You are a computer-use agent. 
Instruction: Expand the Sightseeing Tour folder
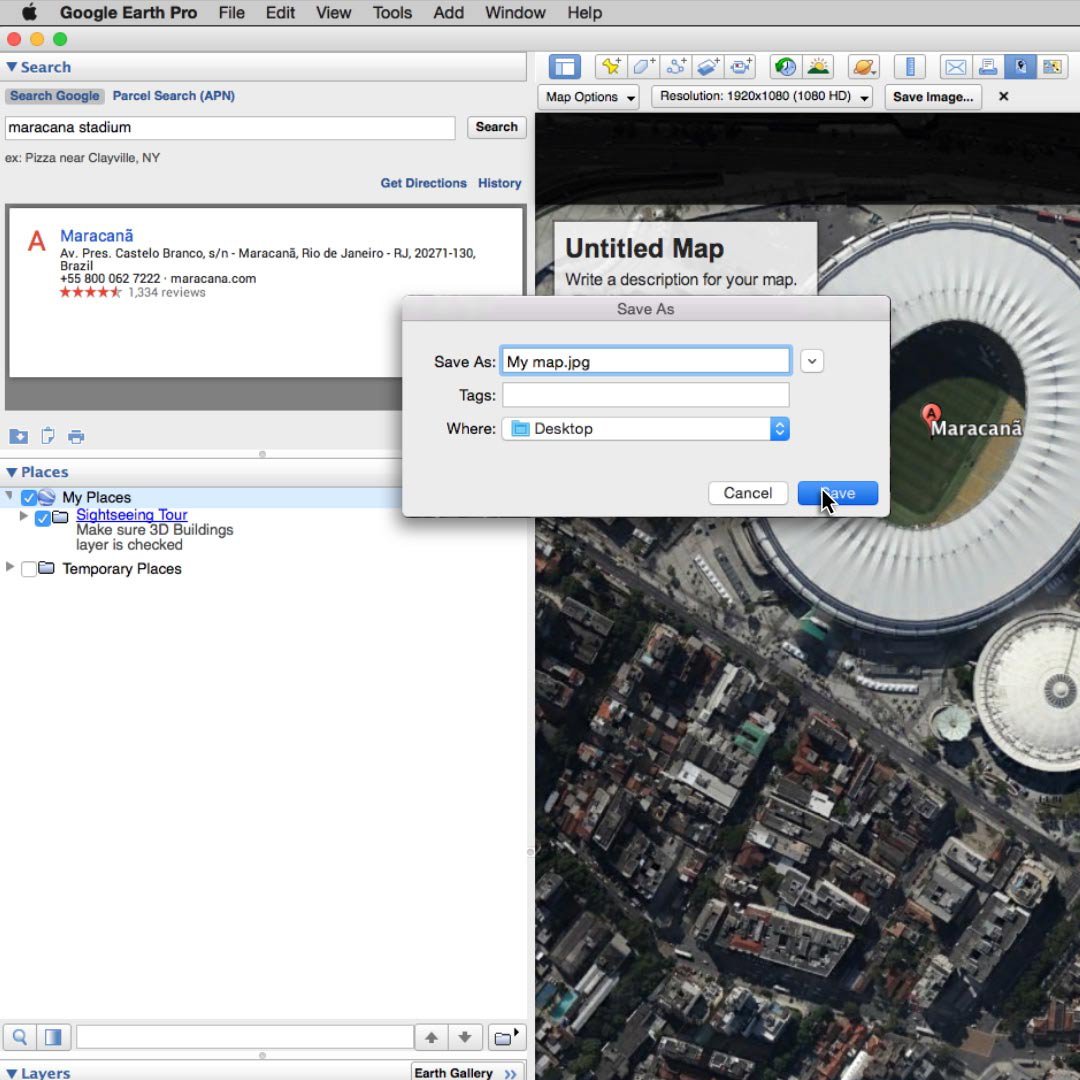point(23,515)
